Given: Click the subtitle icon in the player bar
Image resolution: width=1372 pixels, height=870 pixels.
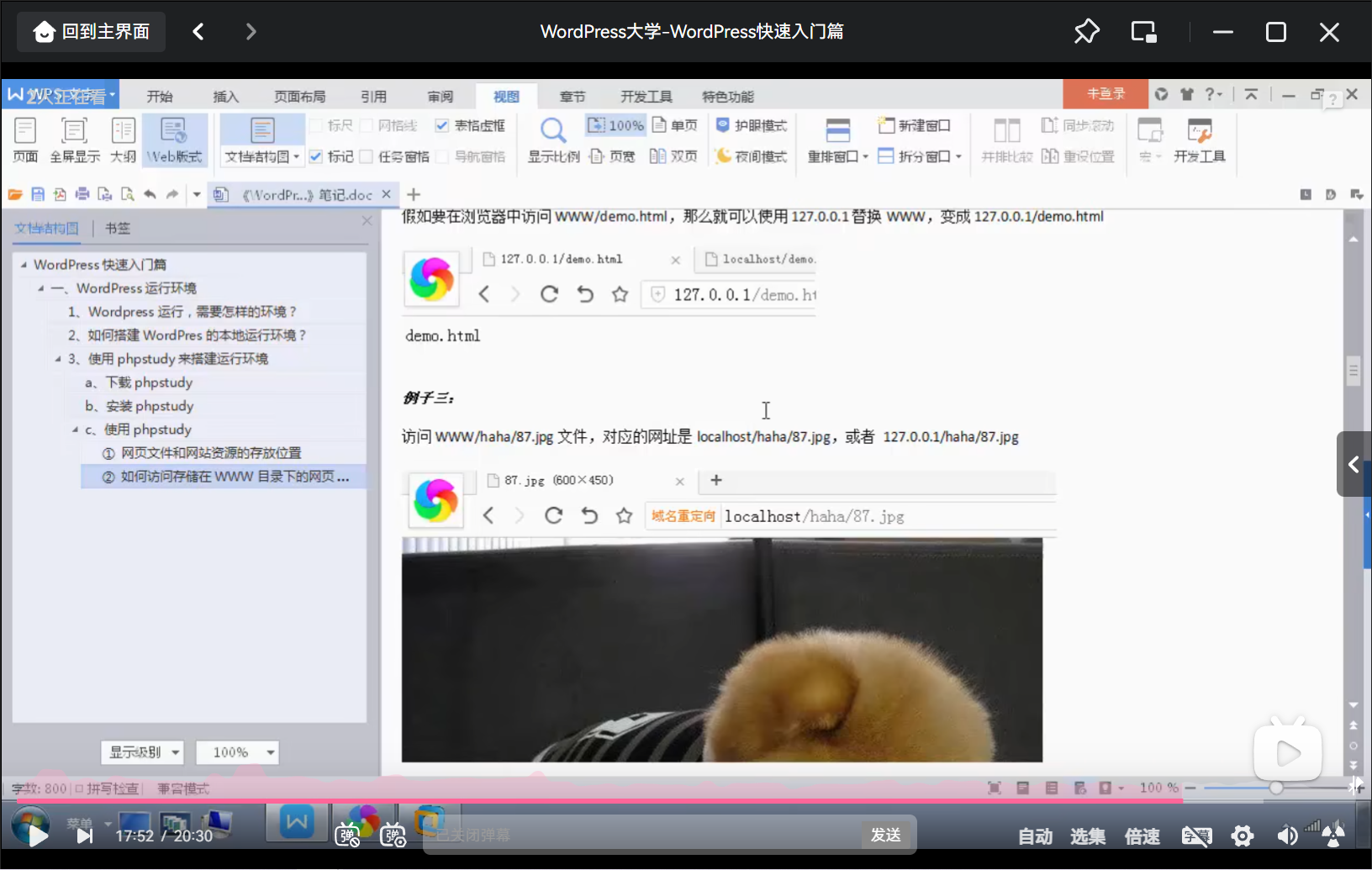Looking at the screenshot, I should [x=1197, y=836].
